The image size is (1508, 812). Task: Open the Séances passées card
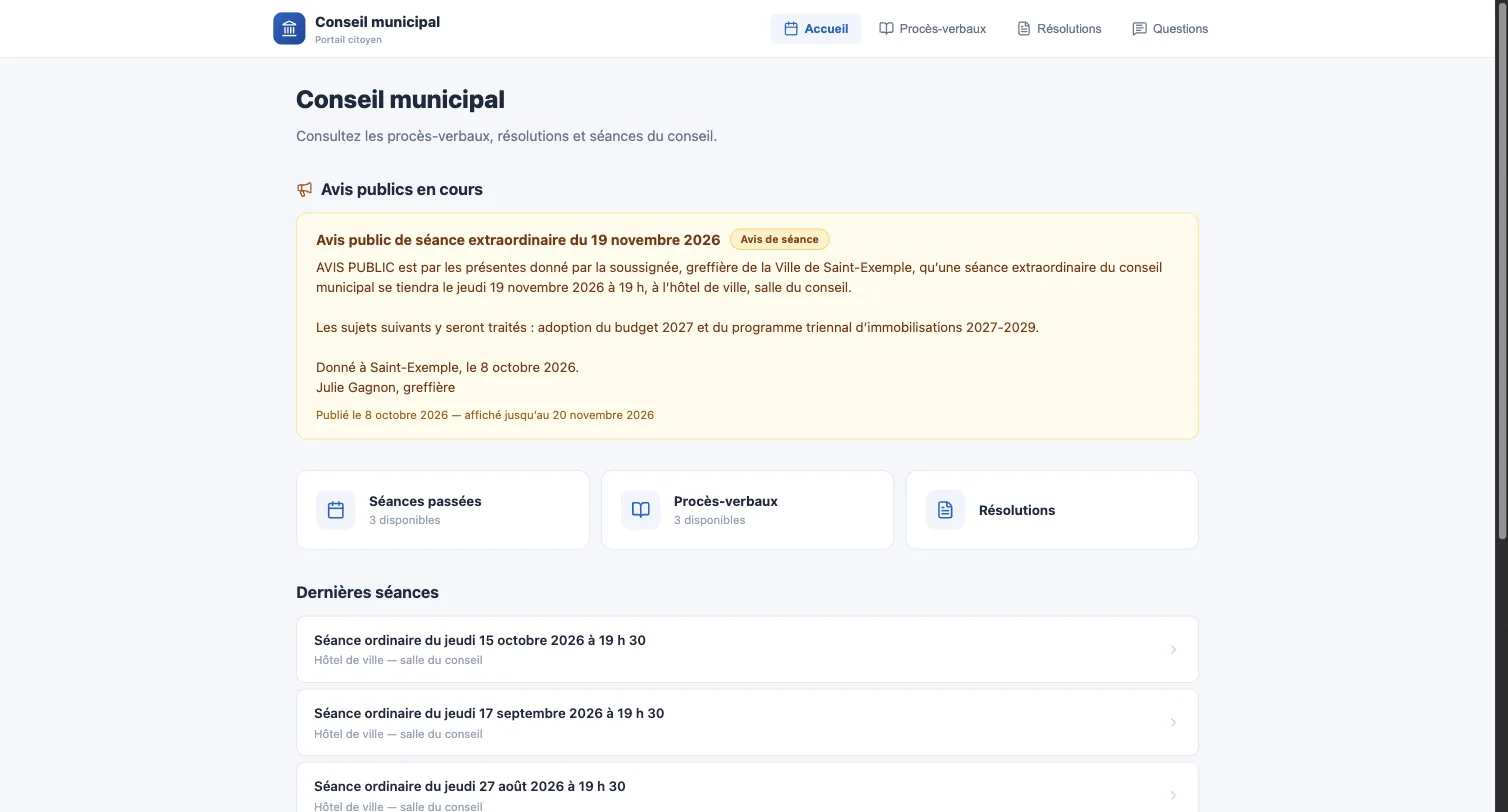point(443,510)
